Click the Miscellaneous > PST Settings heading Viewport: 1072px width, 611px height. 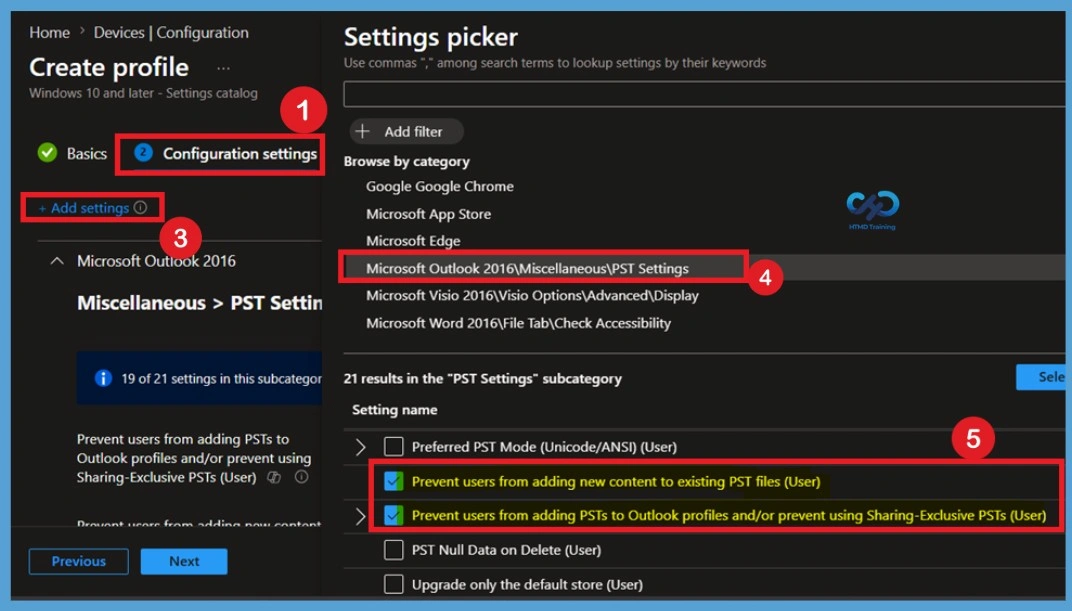click(x=199, y=303)
